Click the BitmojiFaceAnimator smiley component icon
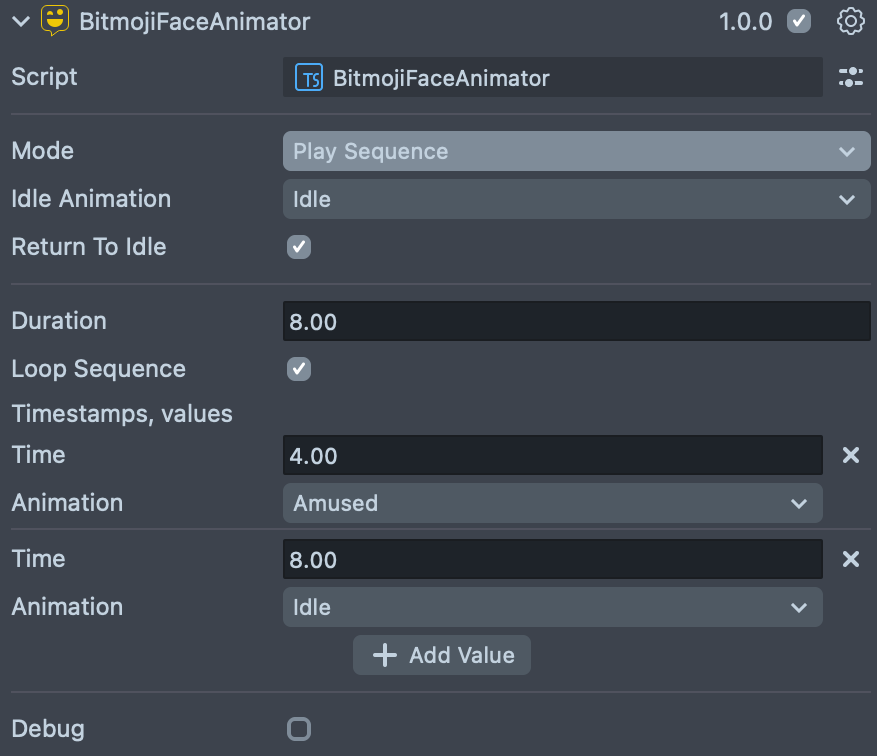 point(55,21)
